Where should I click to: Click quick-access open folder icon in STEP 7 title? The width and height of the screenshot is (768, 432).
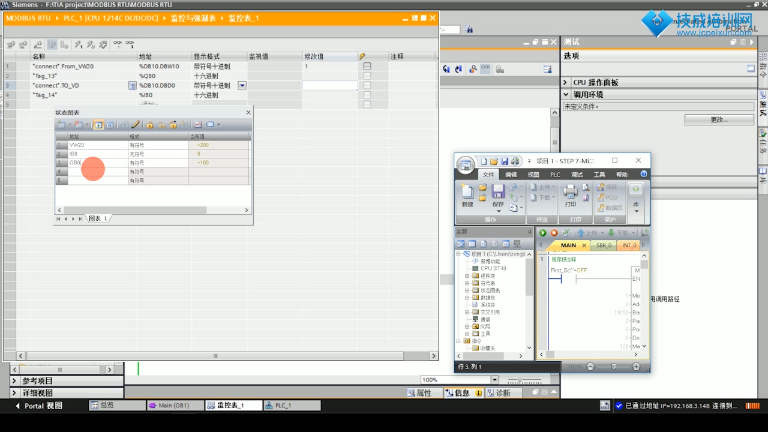(494, 161)
